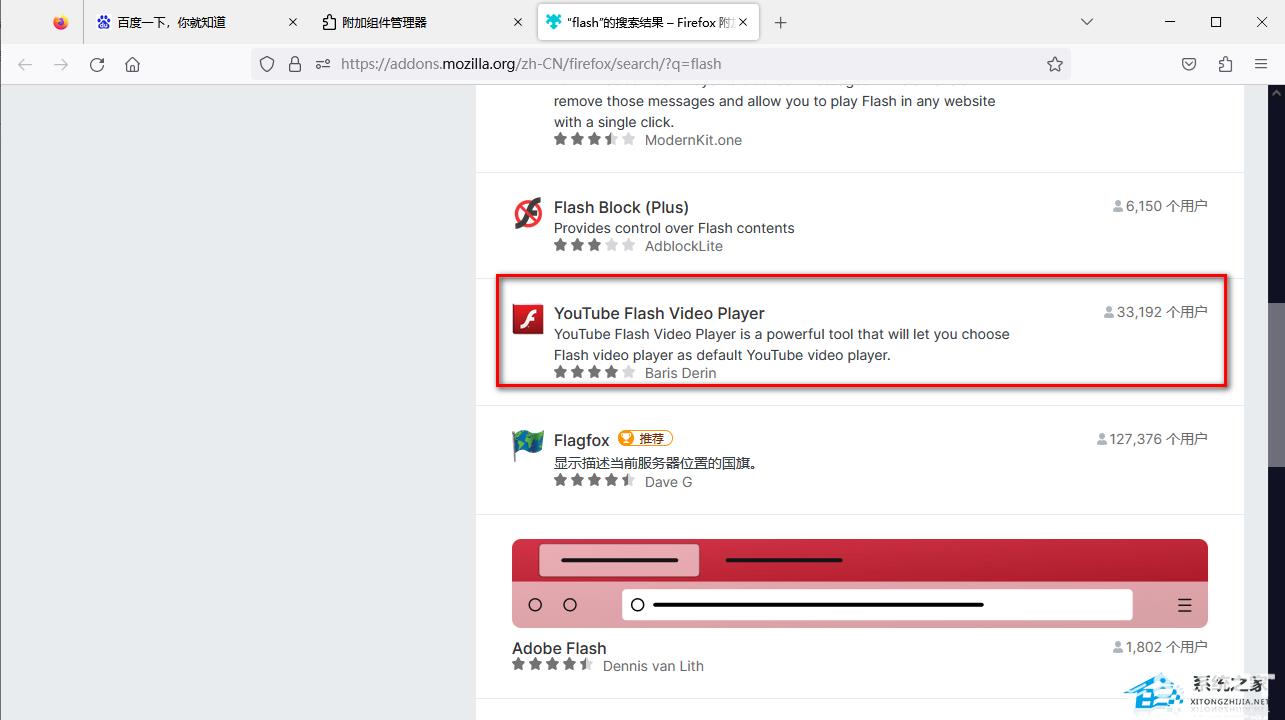Click the Flagfox flag icon
Viewport: 1285px width, 720px height.
click(528, 445)
